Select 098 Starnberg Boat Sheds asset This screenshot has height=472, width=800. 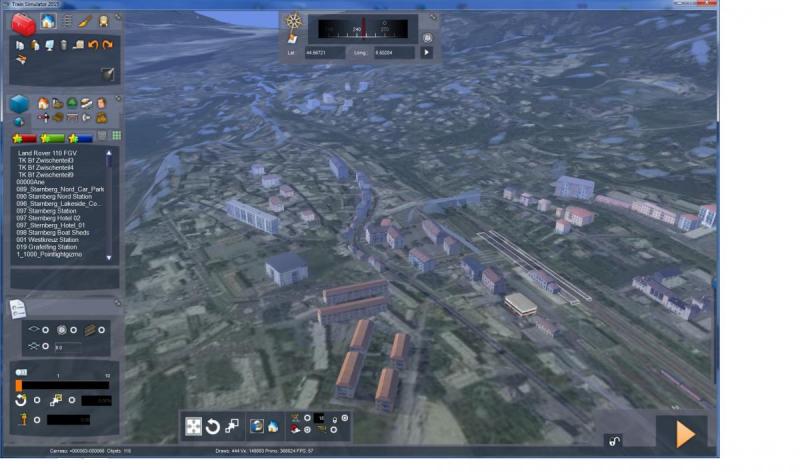[53, 233]
